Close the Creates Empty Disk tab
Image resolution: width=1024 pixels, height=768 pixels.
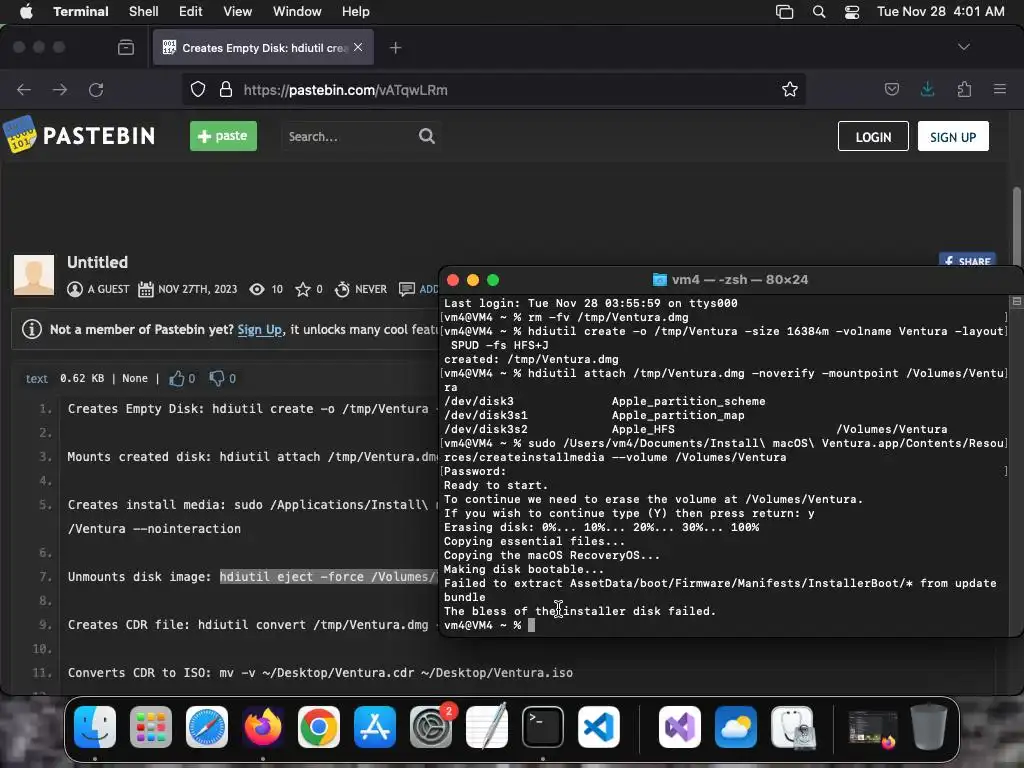tap(358, 47)
